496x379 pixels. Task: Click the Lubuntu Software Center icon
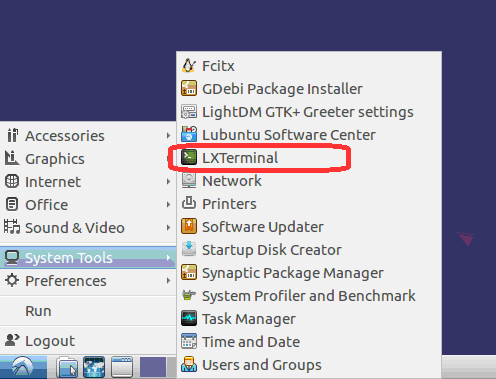coord(189,135)
